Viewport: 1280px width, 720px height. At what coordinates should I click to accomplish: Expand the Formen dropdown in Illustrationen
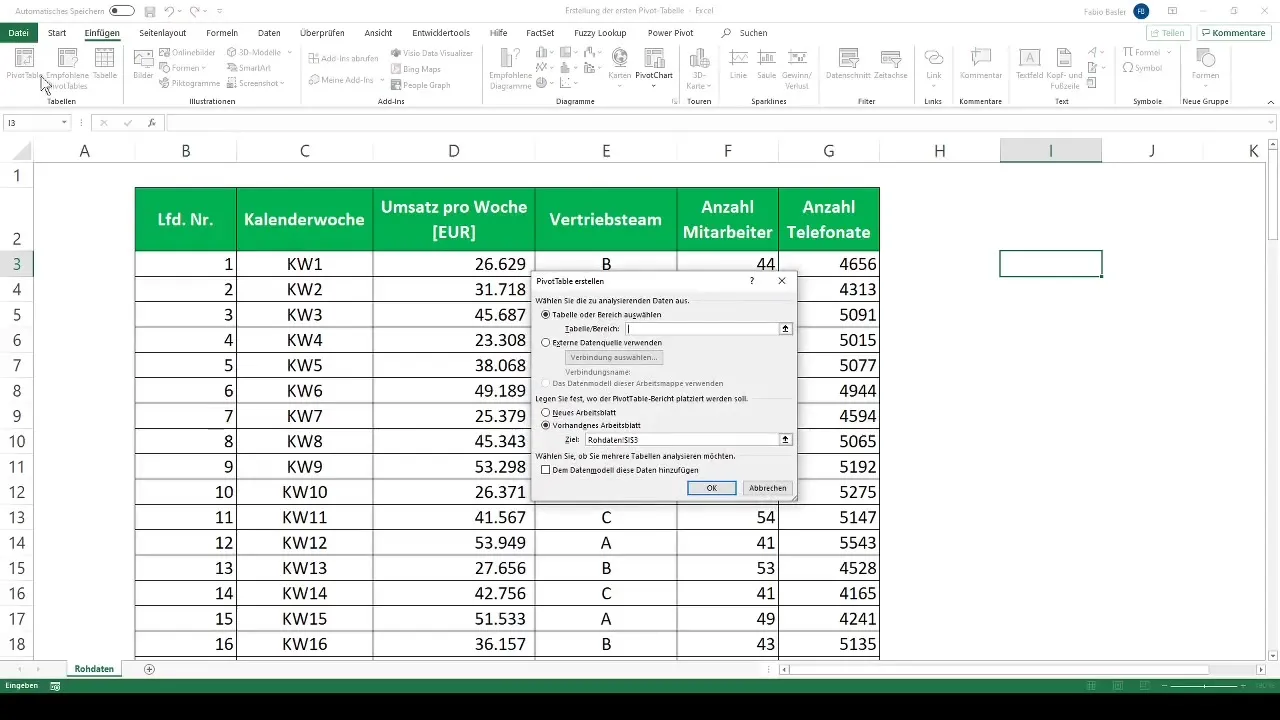tap(204, 67)
